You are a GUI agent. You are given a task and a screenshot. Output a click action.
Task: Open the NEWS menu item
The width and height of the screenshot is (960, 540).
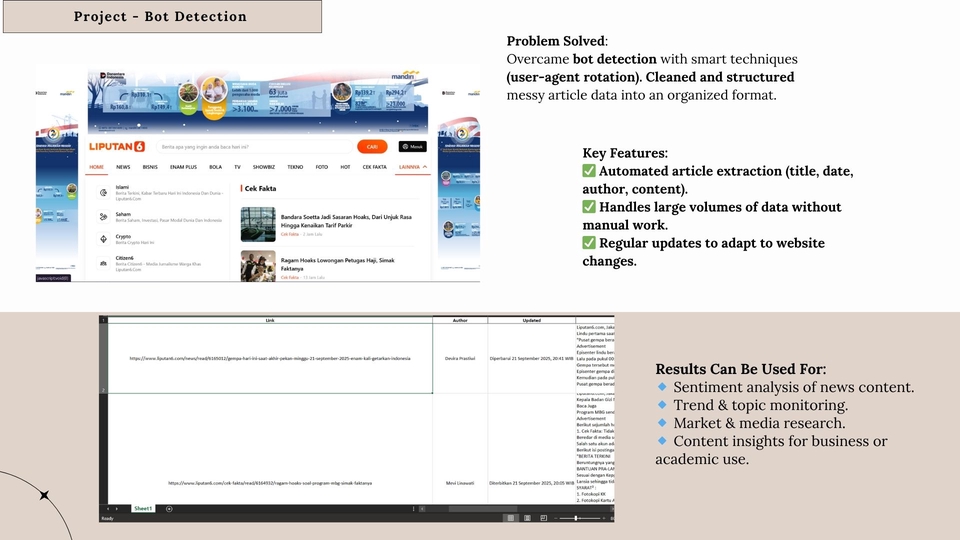123,167
